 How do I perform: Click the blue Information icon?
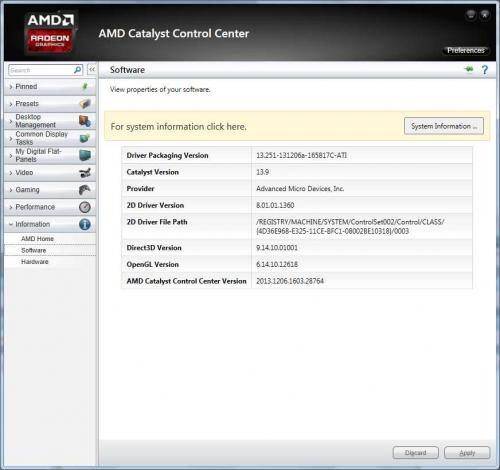point(85,224)
